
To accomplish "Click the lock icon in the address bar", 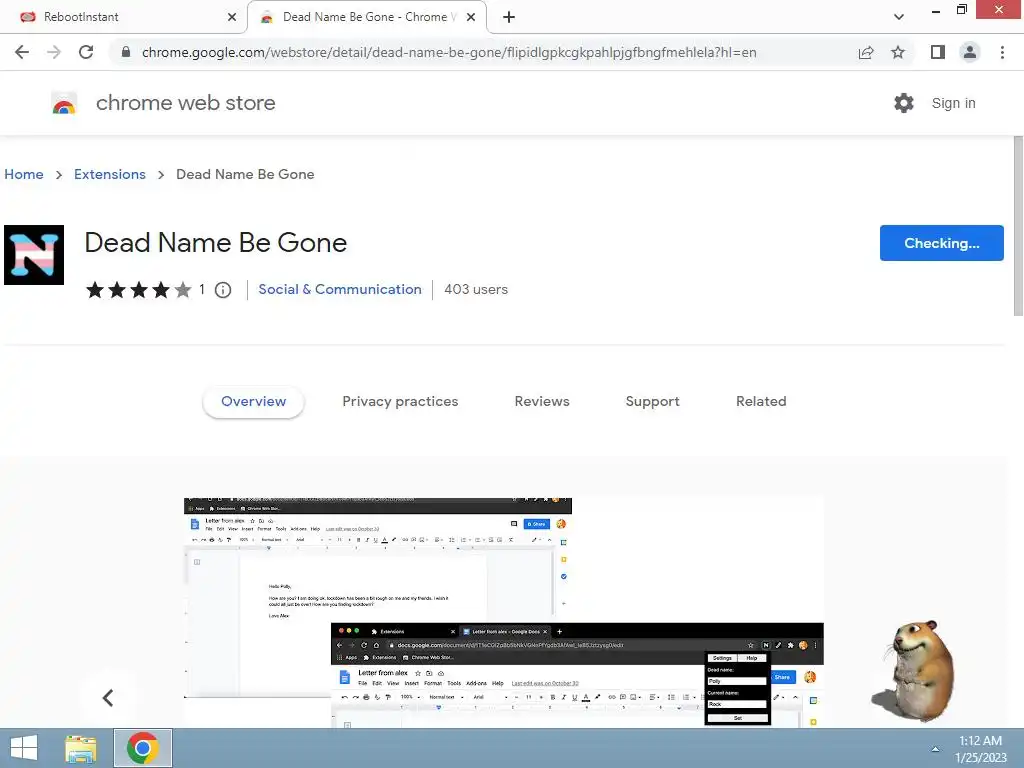I will click(x=126, y=52).
